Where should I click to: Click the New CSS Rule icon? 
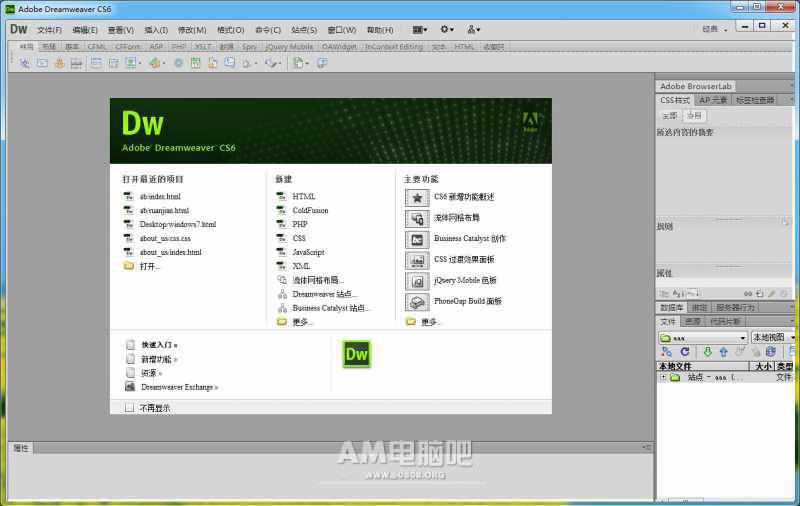[760, 294]
